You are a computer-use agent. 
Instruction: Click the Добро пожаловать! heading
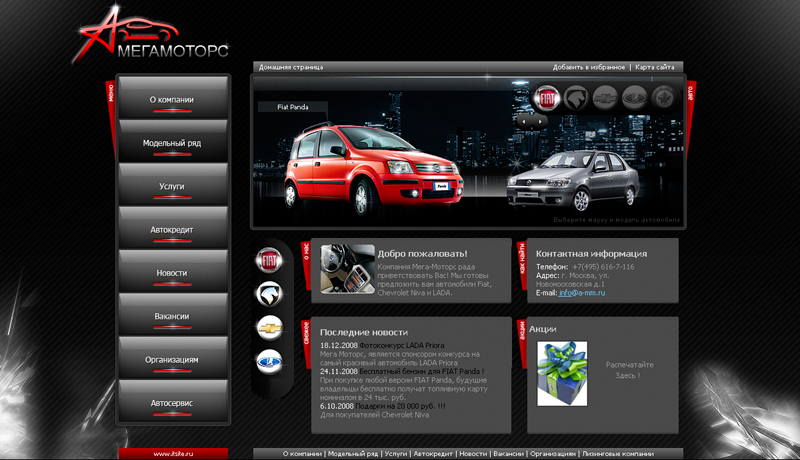[x=422, y=253]
